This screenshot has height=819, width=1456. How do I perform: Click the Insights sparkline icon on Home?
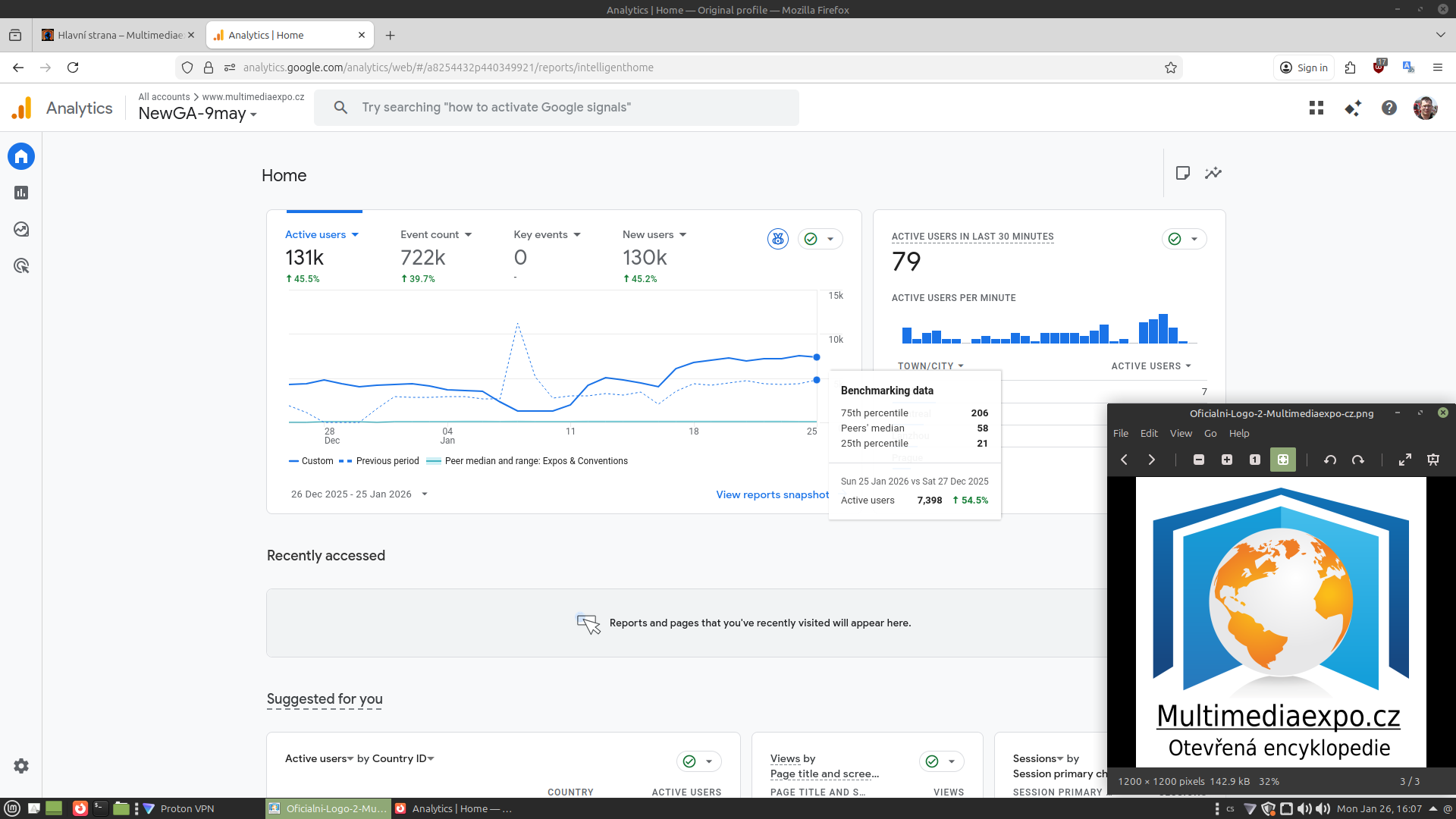pyautogui.click(x=1213, y=173)
